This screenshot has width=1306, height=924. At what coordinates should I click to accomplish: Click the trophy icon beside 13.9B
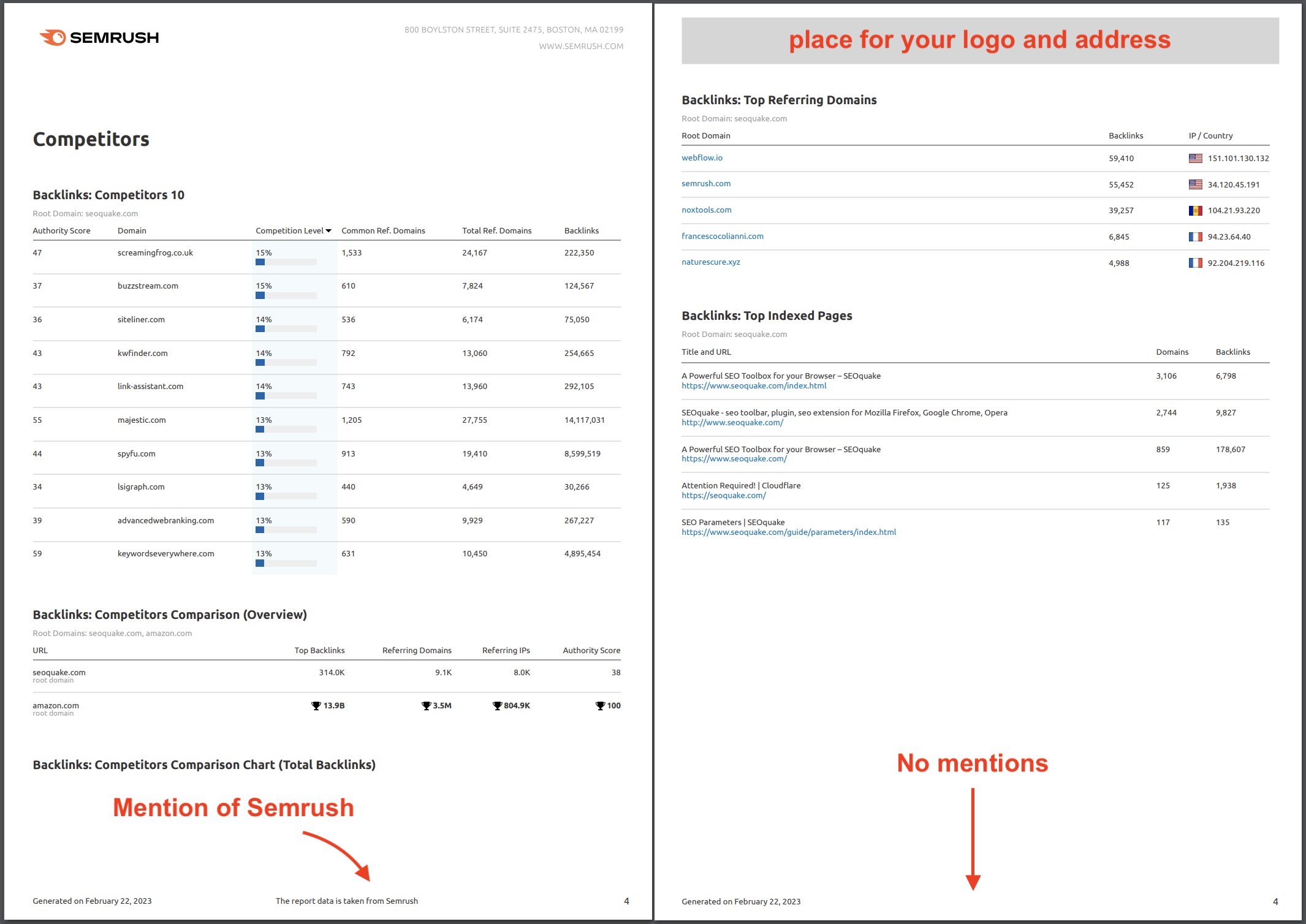coord(316,706)
